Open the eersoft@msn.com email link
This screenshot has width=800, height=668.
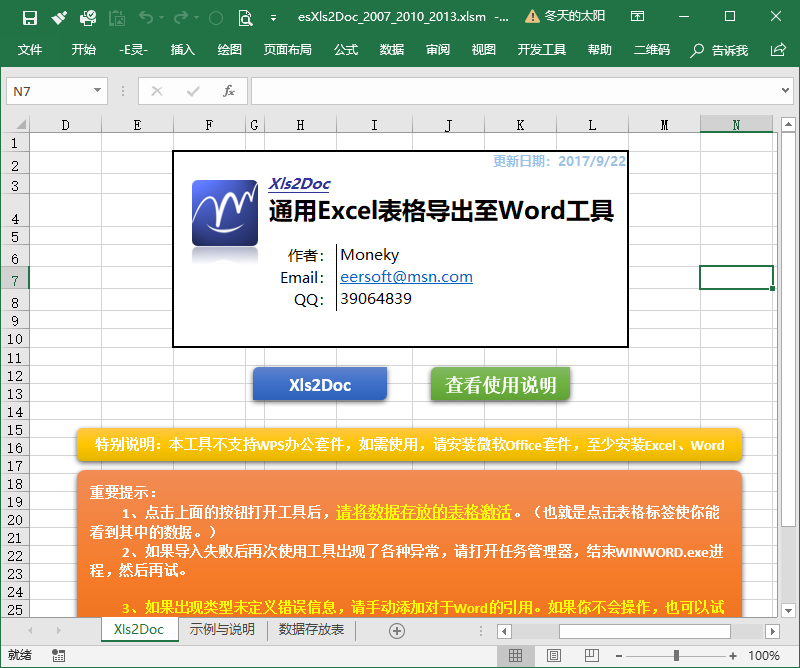click(406, 277)
